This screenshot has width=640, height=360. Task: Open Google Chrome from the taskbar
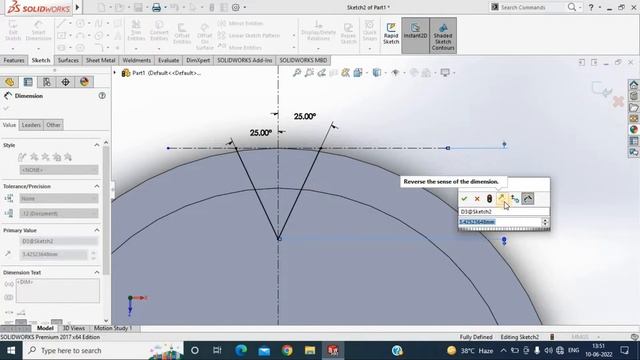(x=287, y=351)
